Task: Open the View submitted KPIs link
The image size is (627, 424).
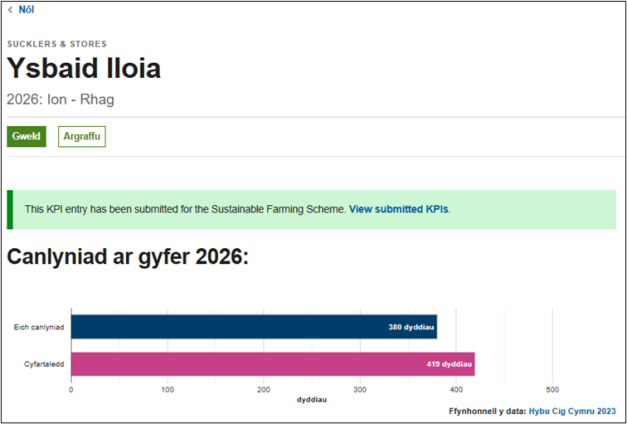Action: [399, 209]
